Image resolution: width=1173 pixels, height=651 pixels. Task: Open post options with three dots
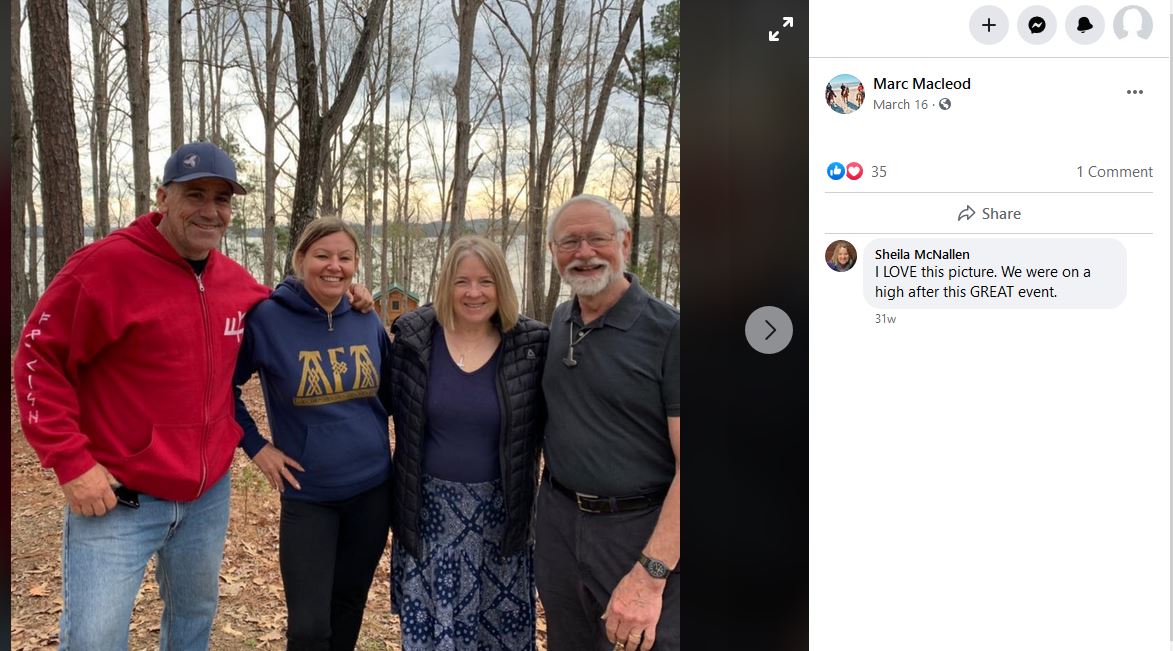click(1134, 91)
